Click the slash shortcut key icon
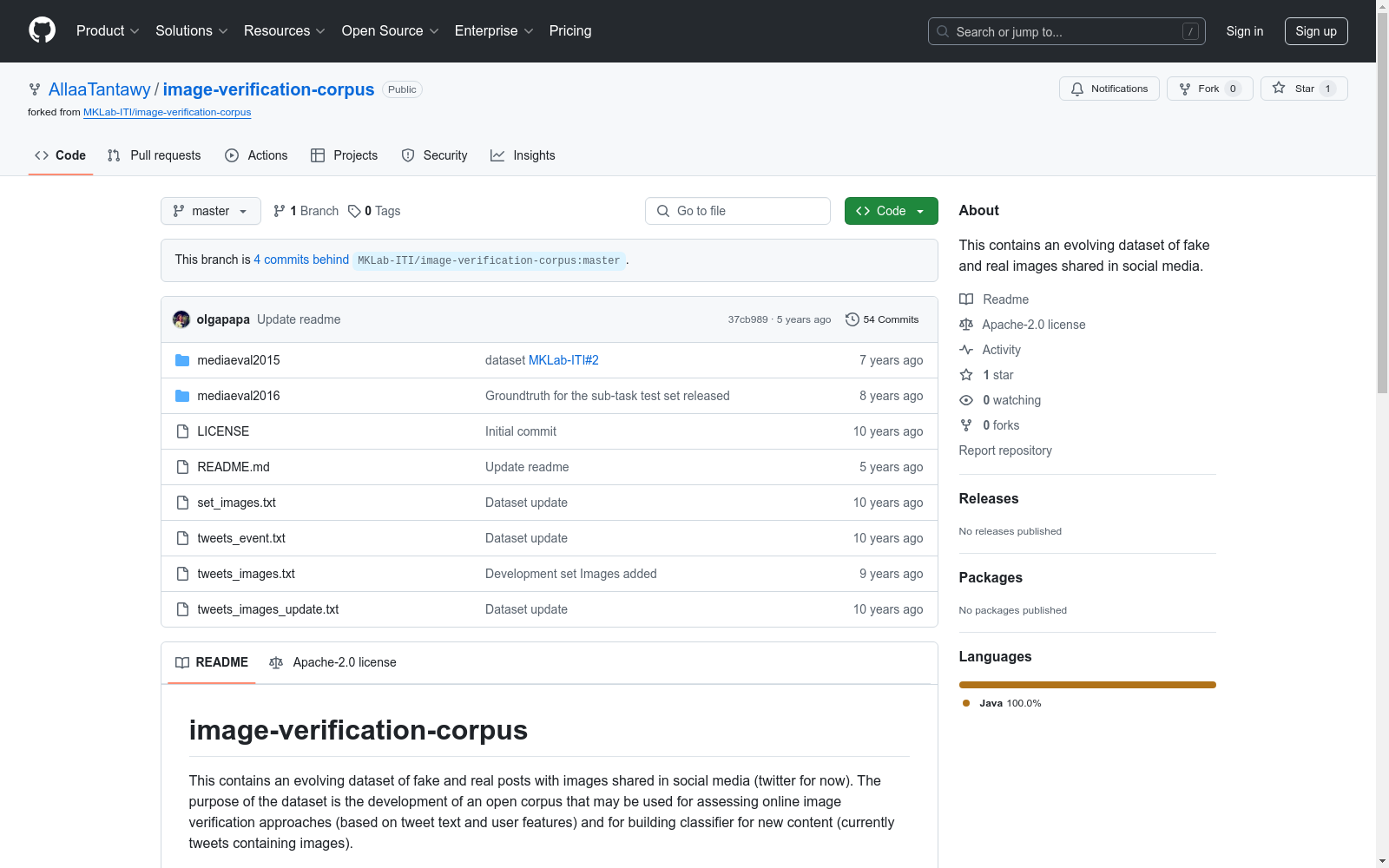The image size is (1389, 868). click(1190, 31)
